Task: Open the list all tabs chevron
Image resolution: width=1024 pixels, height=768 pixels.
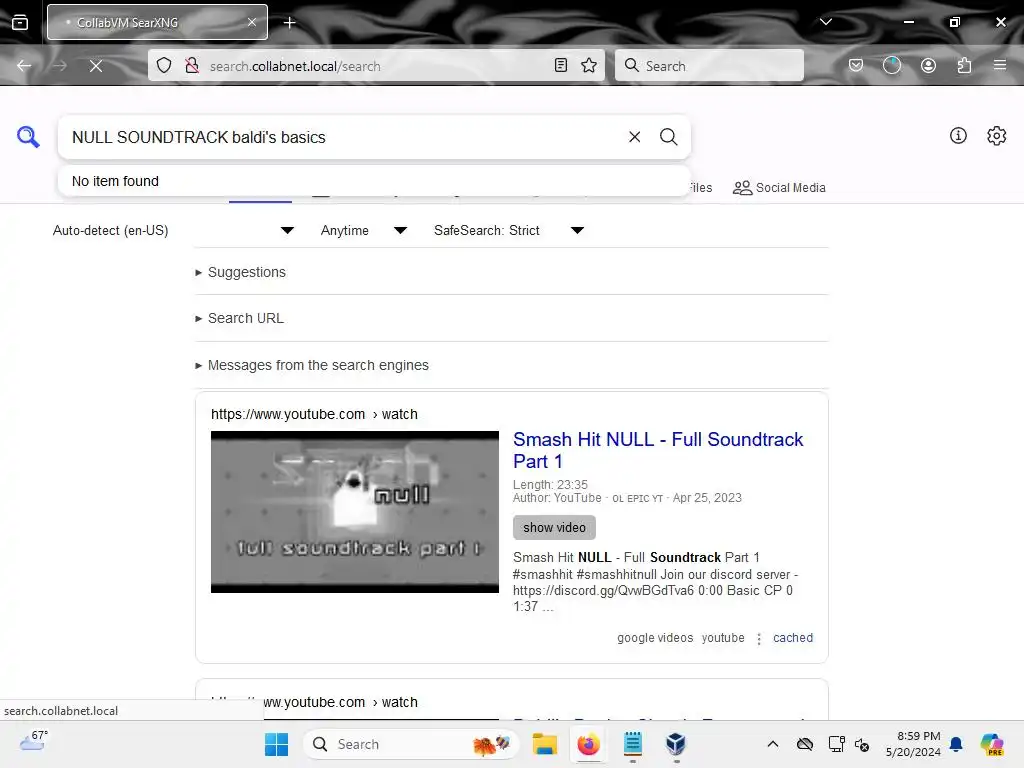Action: pos(825,22)
